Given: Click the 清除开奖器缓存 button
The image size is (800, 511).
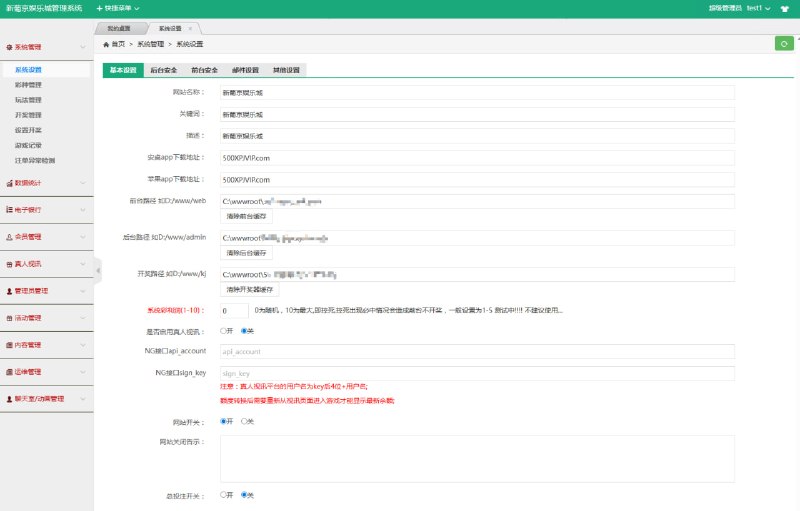Looking at the screenshot, I should click(x=248, y=290).
